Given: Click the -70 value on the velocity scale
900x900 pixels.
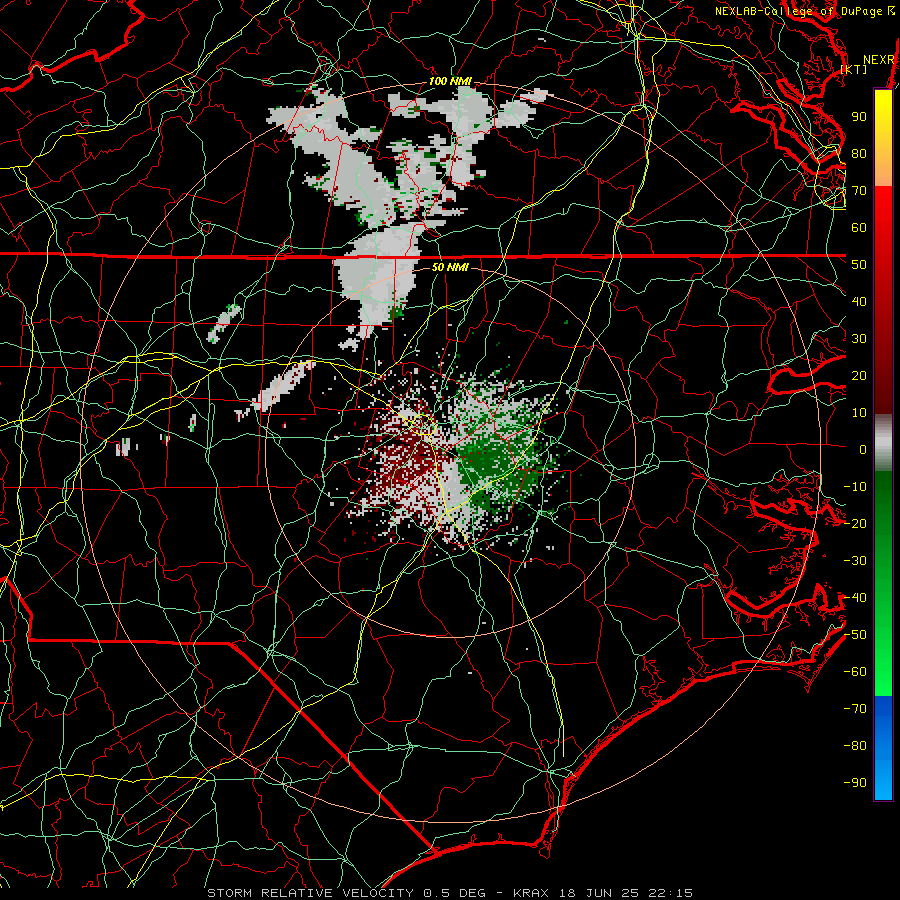Looking at the screenshot, I should point(855,709).
